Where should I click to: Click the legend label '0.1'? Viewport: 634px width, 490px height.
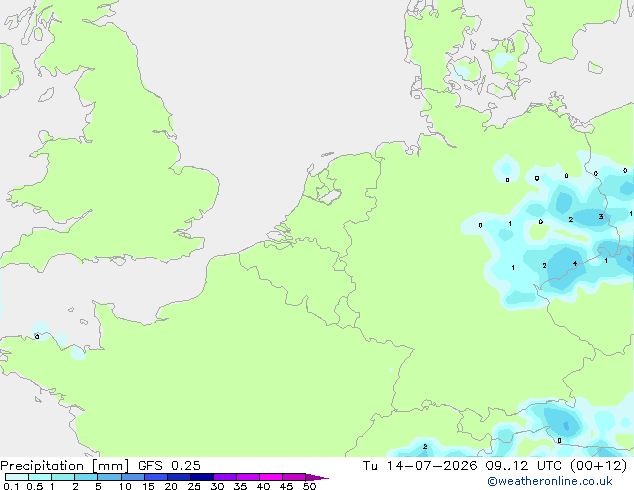tap(11, 486)
